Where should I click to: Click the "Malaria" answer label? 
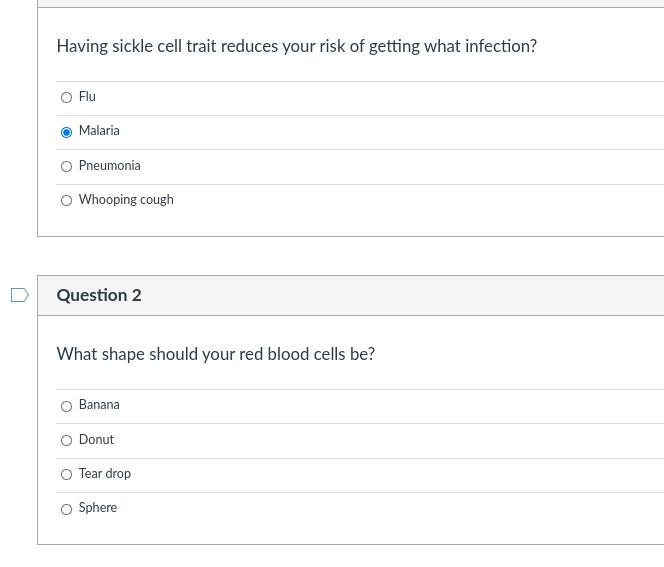[99, 131]
